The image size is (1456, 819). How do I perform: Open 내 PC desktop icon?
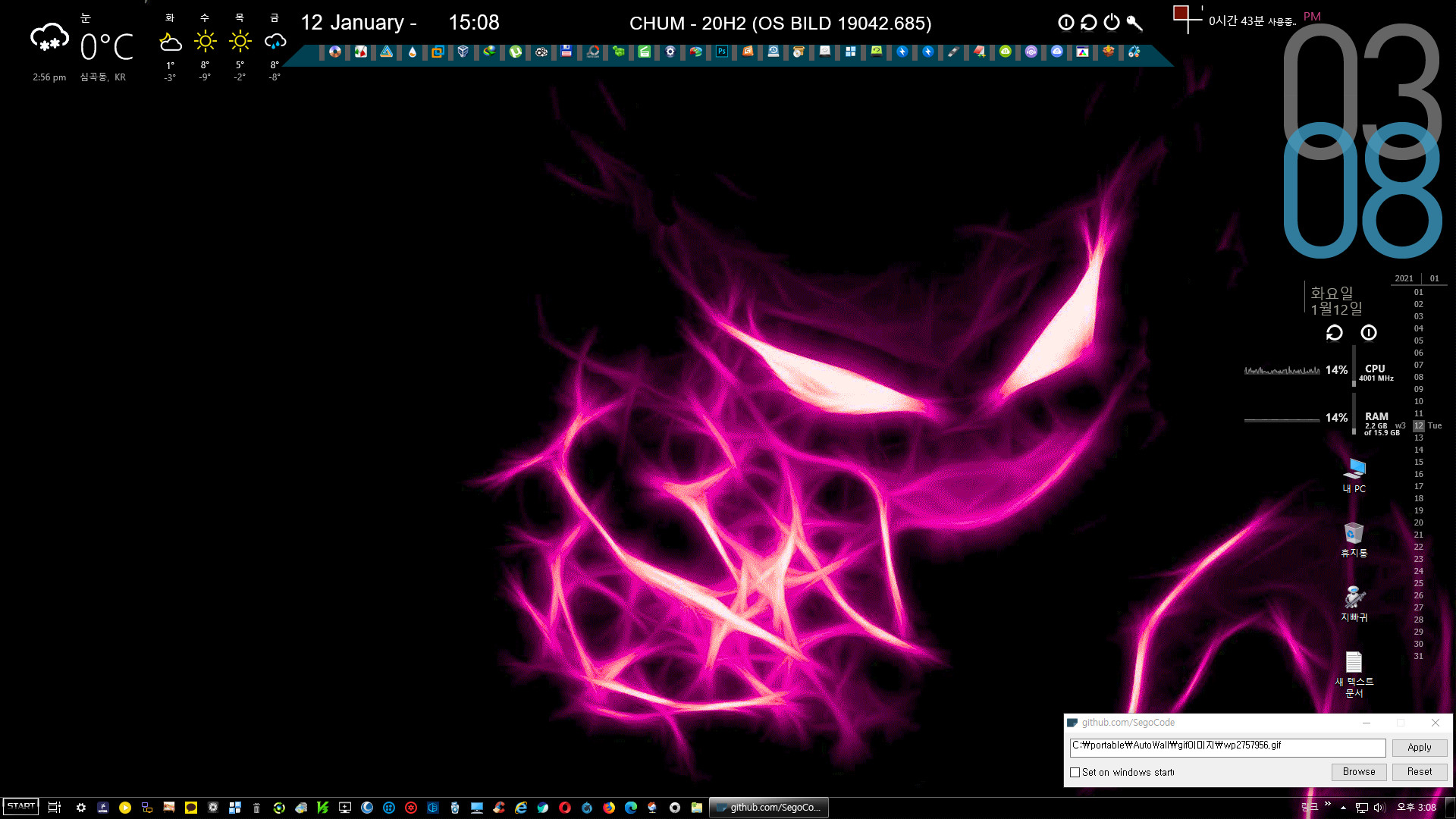1354,475
